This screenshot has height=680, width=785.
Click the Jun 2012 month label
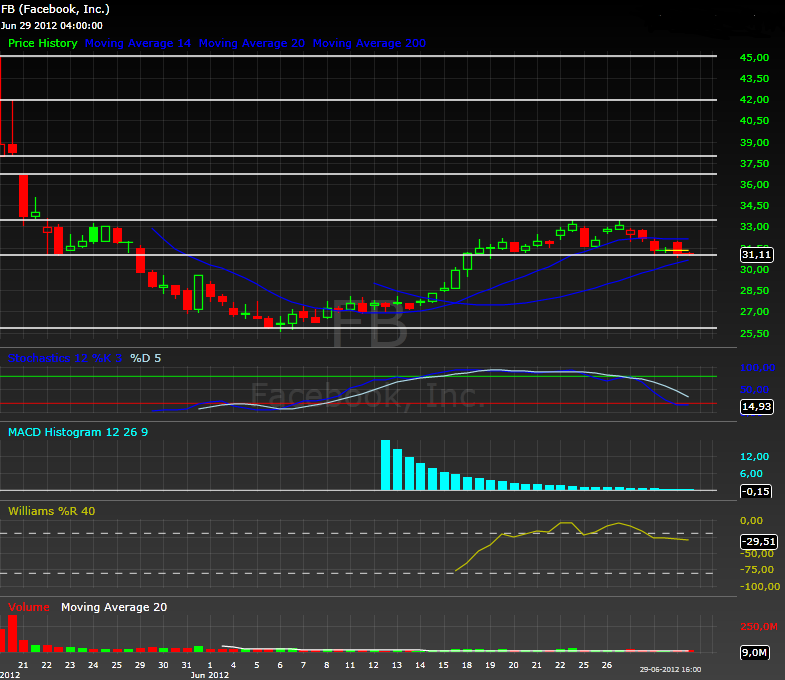[210, 675]
